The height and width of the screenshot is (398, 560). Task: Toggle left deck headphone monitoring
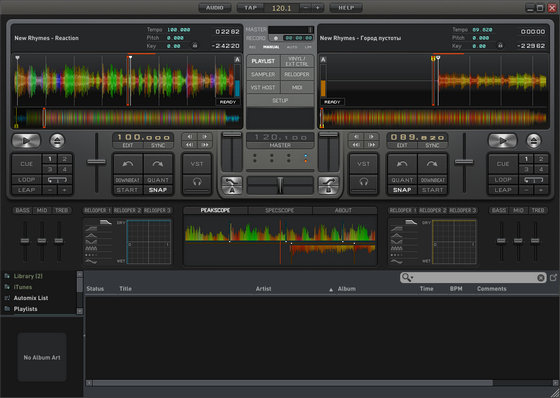(197, 182)
